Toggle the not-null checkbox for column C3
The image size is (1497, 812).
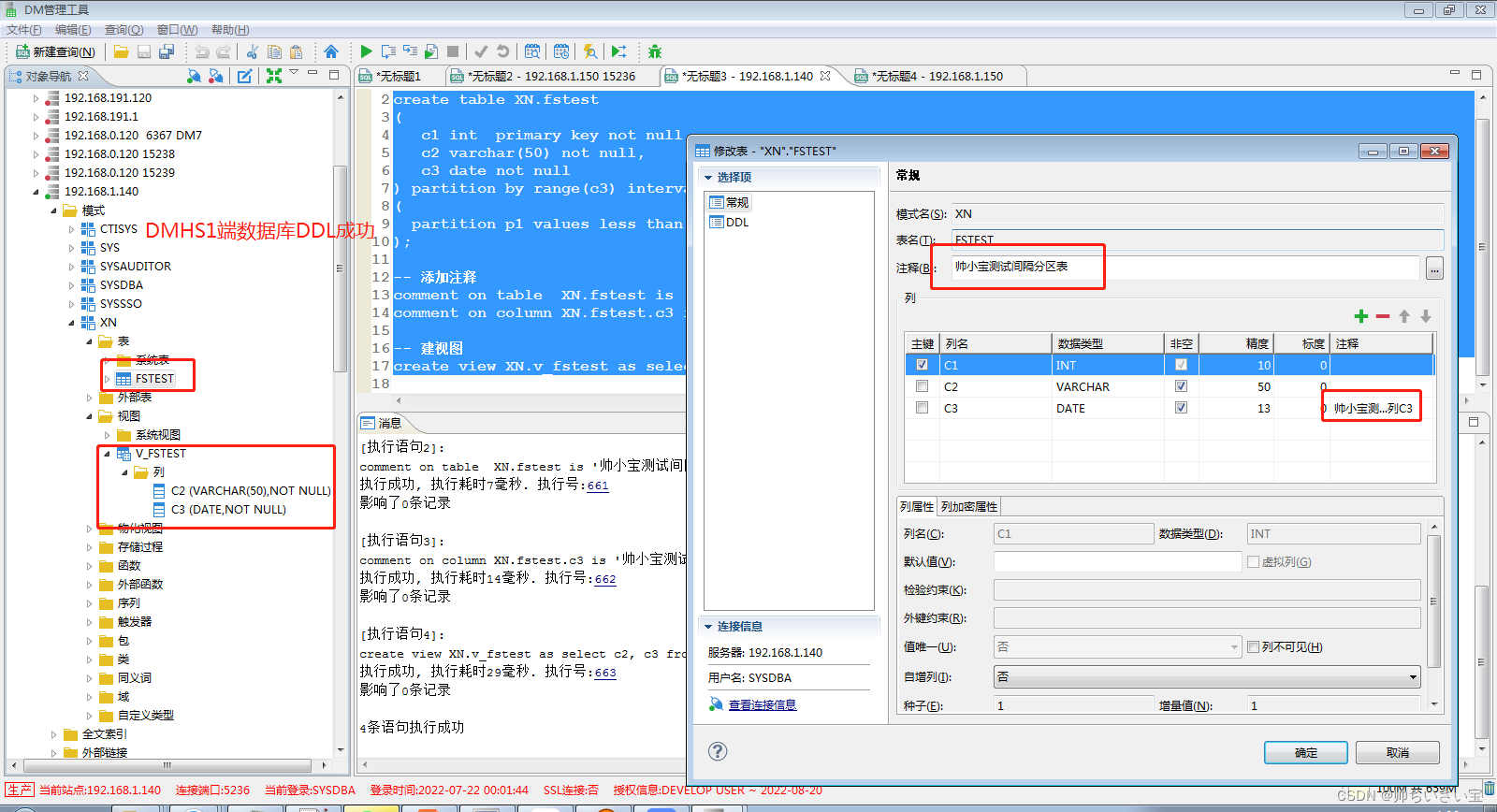point(1181,408)
